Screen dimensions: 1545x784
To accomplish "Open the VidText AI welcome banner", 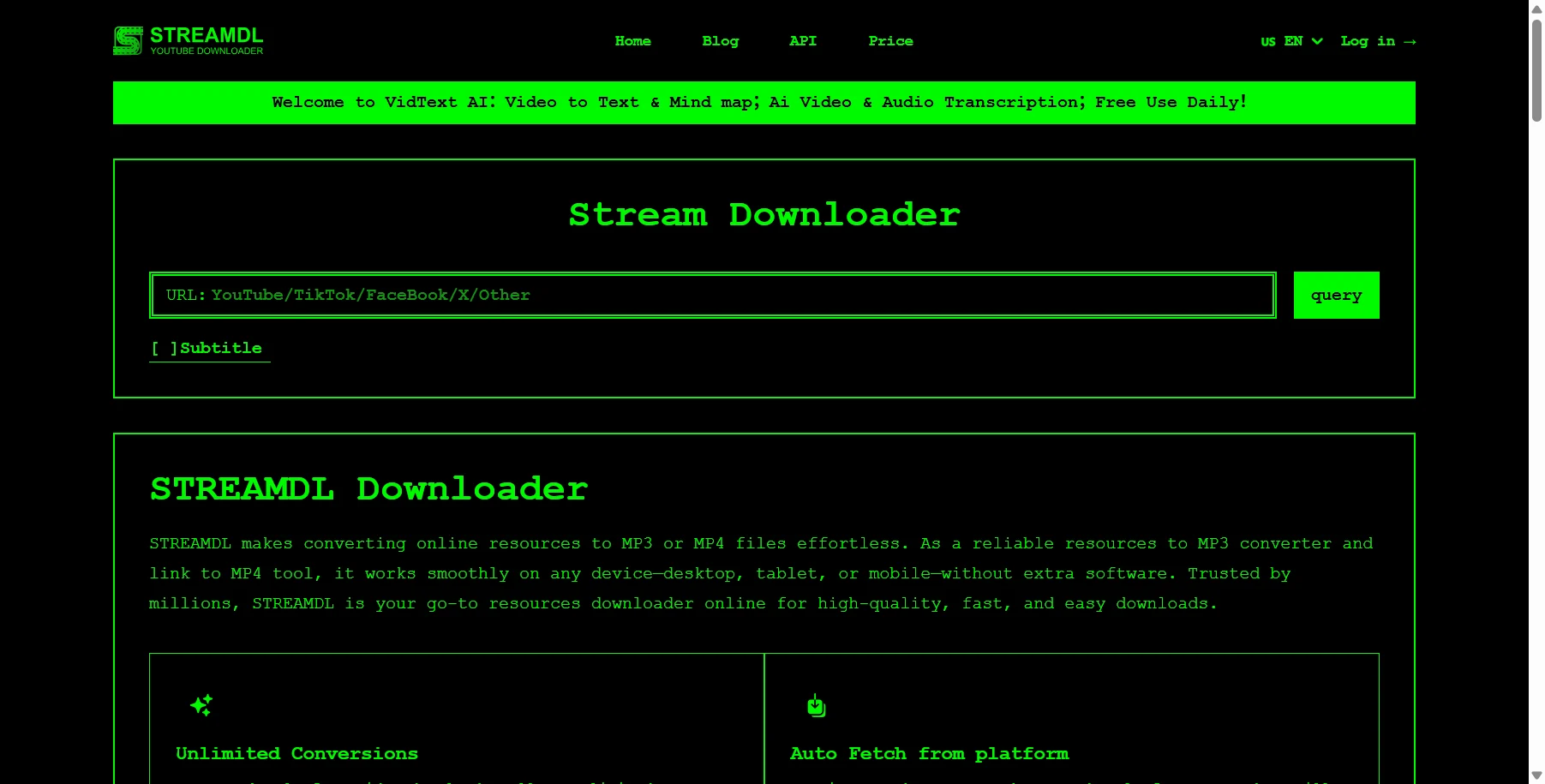I will 764,103.
